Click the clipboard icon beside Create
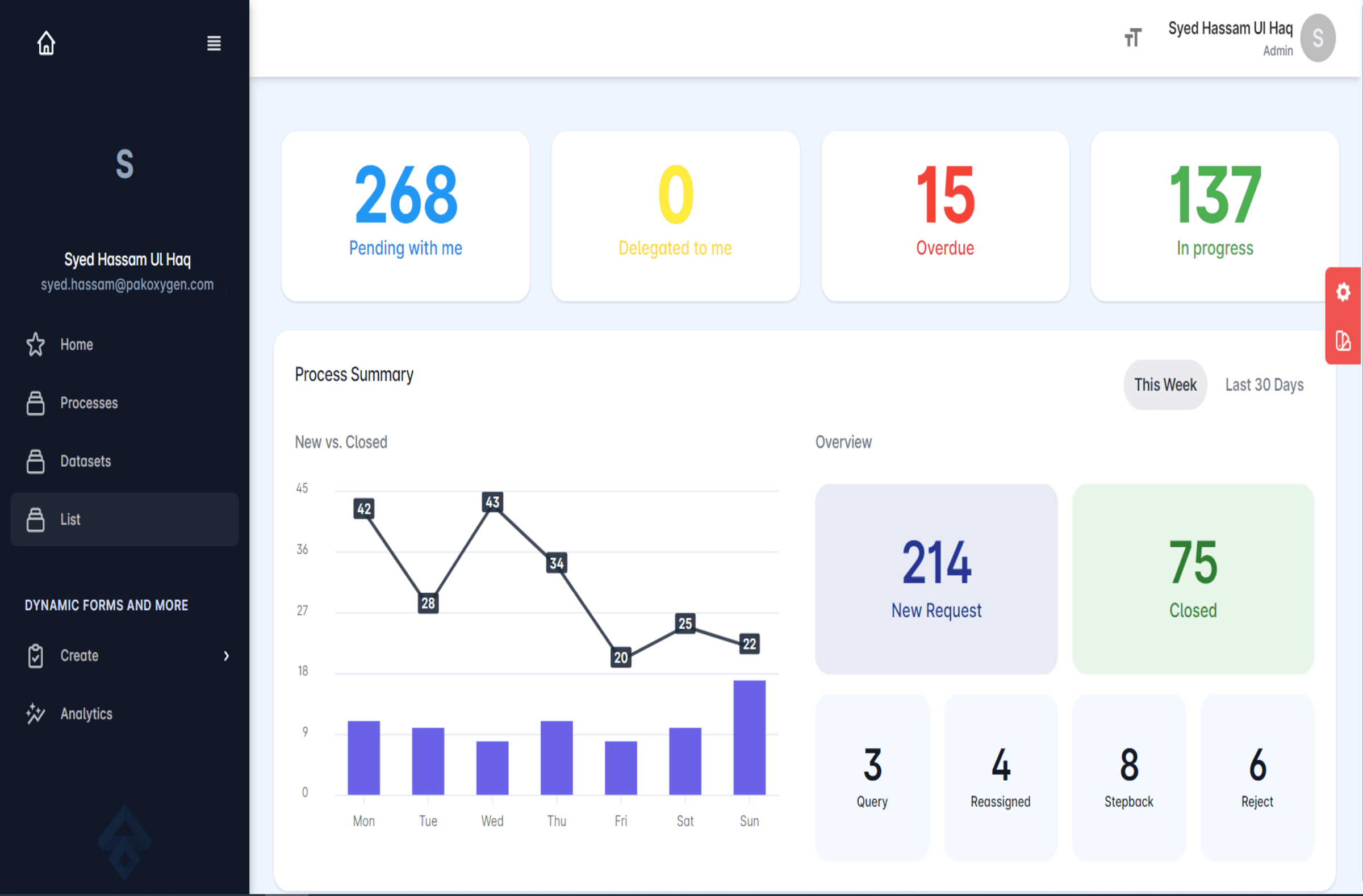The width and height of the screenshot is (1363, 896). (36, 656)
